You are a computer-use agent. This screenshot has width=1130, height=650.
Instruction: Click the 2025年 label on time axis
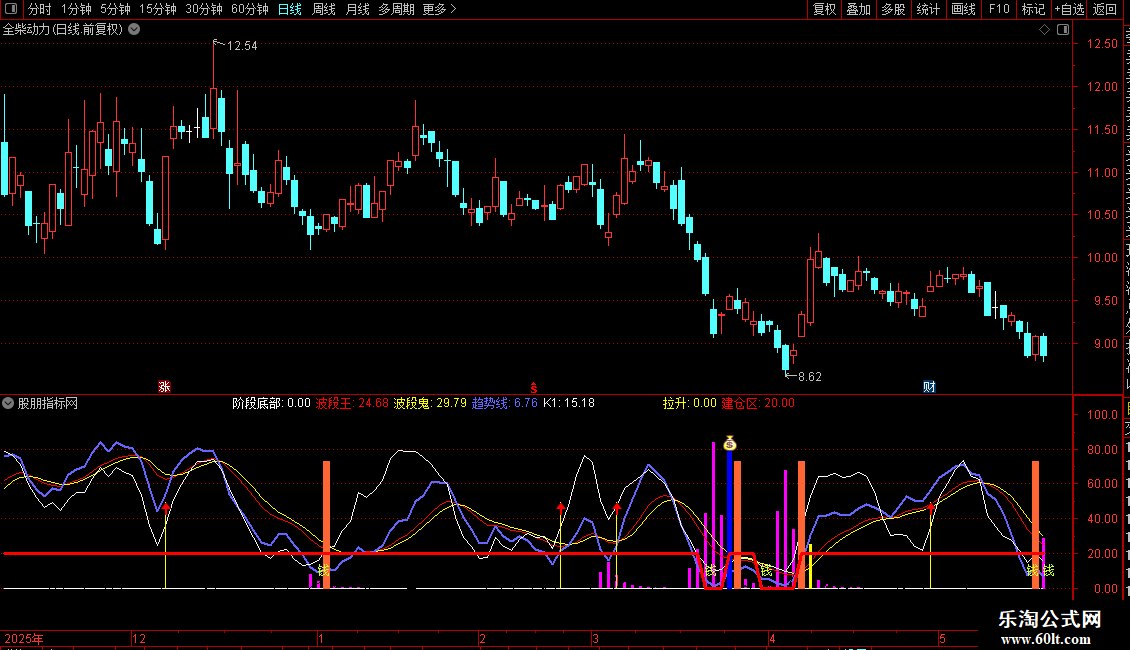point(24,638)
